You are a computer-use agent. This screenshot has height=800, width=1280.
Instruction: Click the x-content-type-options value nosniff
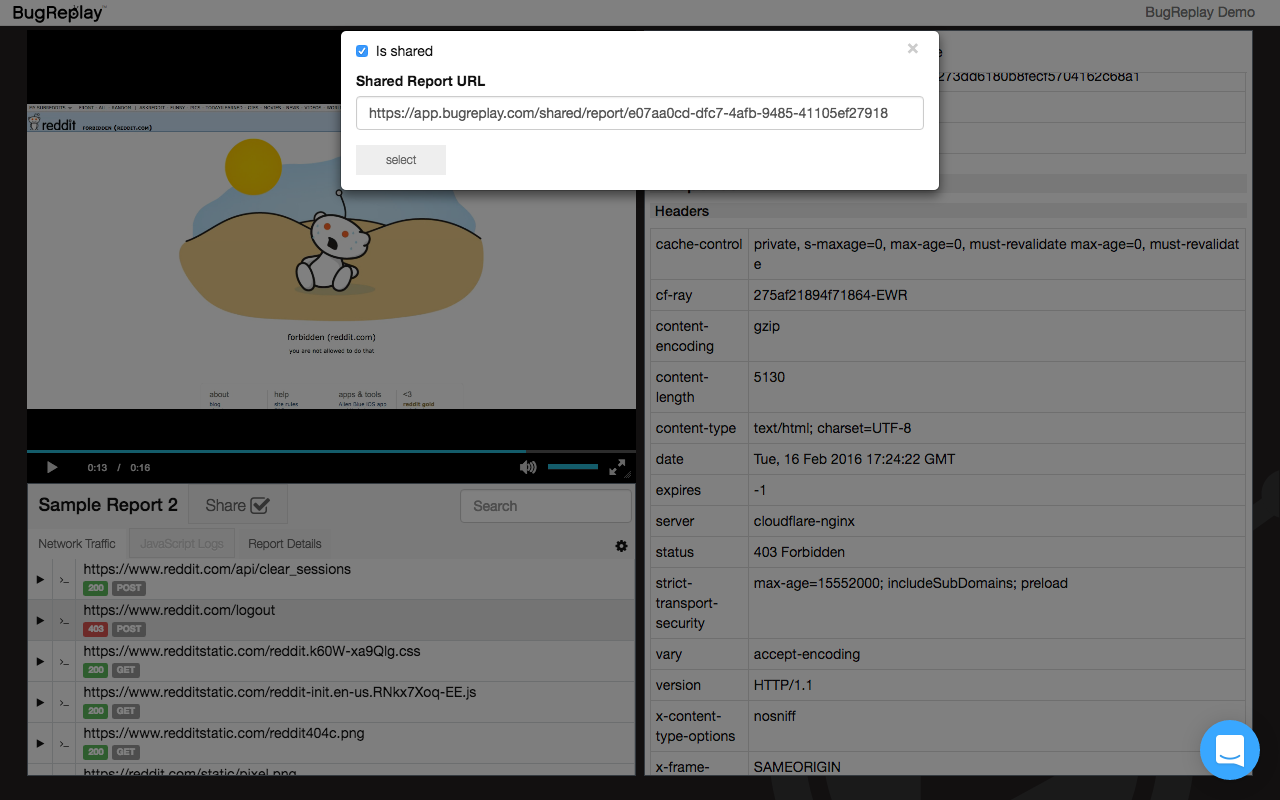(775, 716)
